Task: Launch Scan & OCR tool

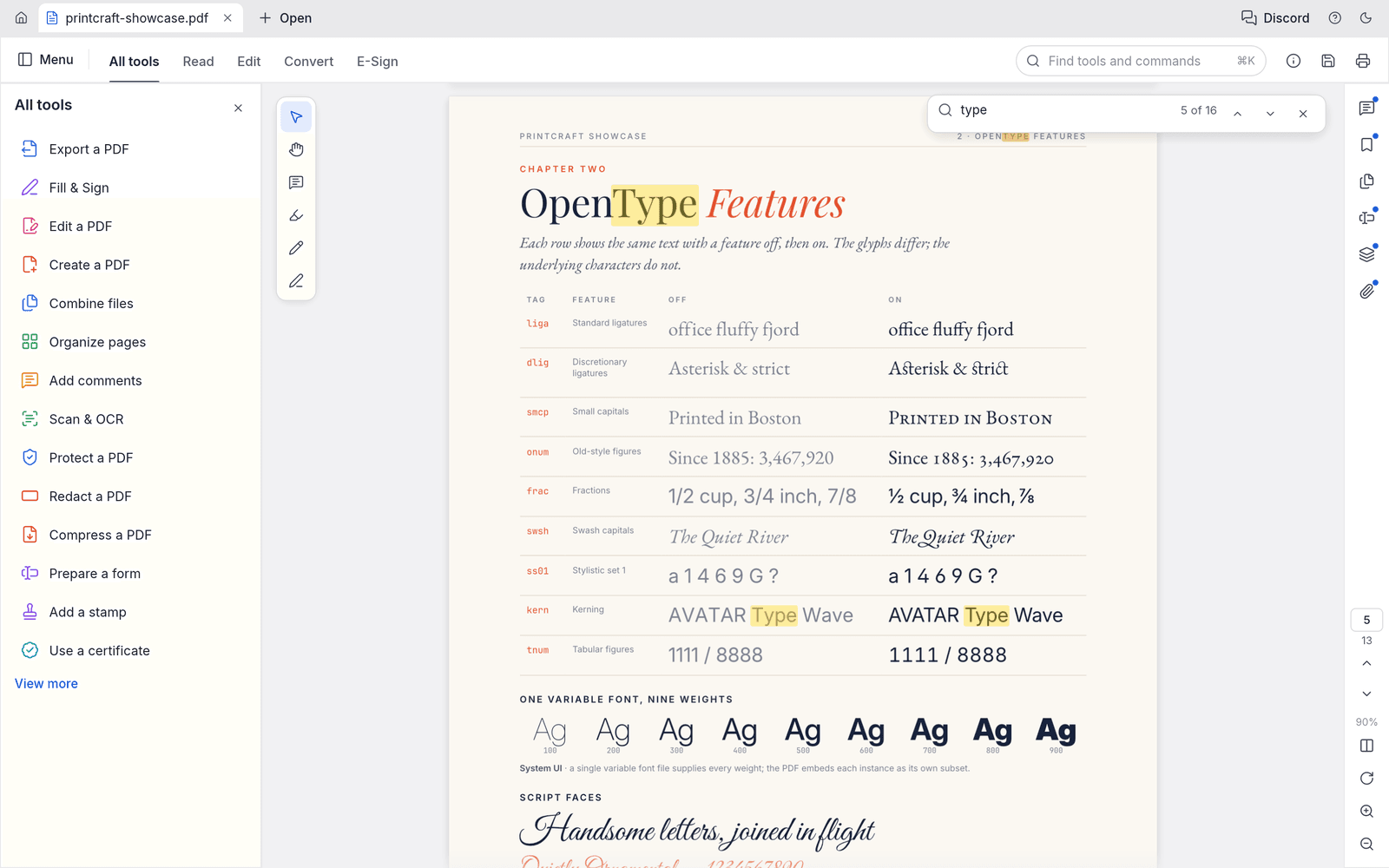Action: click(x=130, y=419)
